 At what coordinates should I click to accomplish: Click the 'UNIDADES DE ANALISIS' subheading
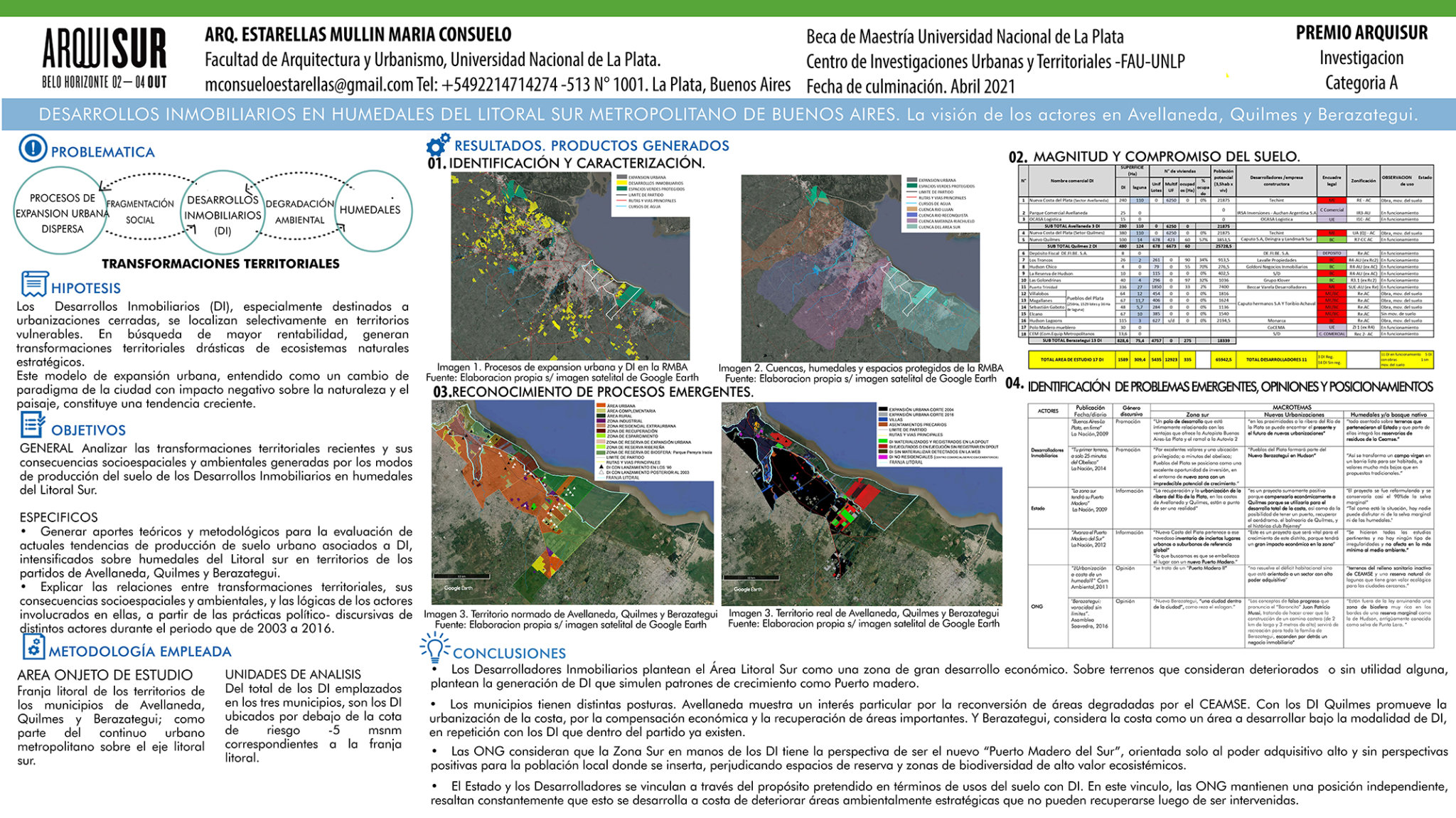293,674
